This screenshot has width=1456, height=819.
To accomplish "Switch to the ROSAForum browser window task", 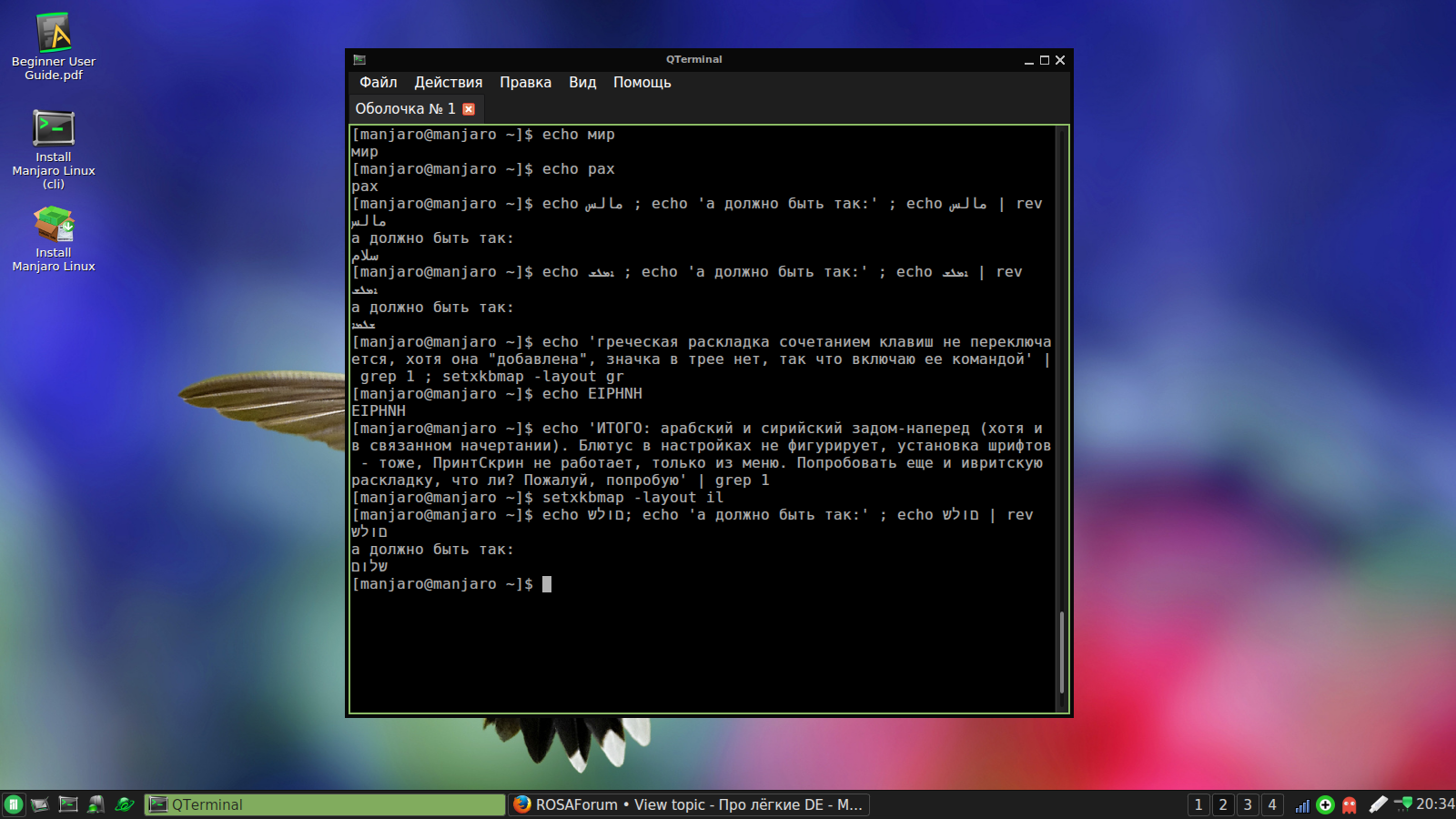I will 688,804.
